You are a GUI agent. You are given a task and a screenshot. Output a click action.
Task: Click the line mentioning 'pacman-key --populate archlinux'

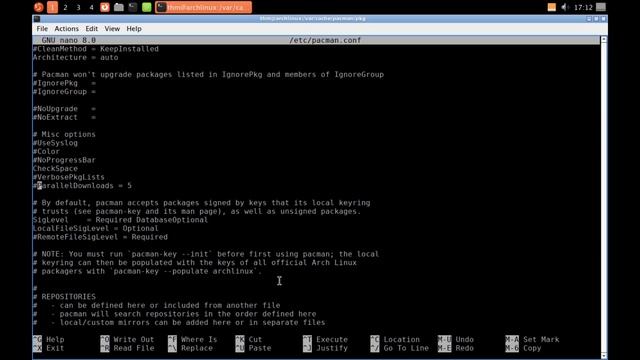click(x=147, y=271)
